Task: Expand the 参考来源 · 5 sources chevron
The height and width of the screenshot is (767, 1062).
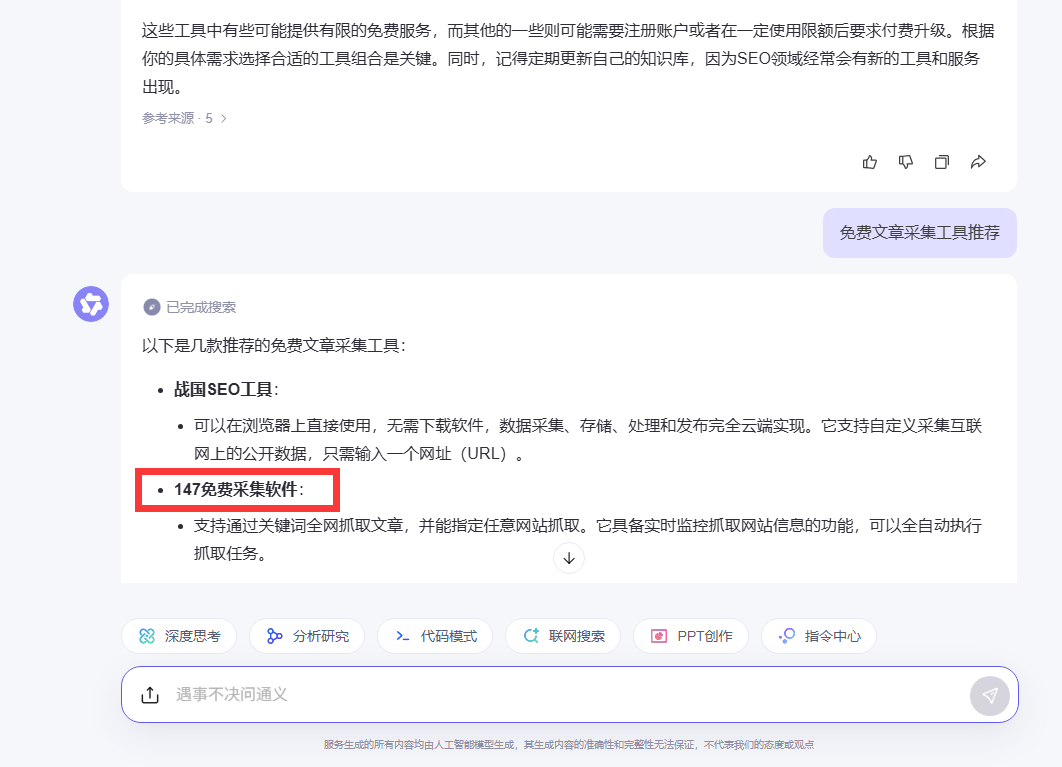Action: [224, 119]
